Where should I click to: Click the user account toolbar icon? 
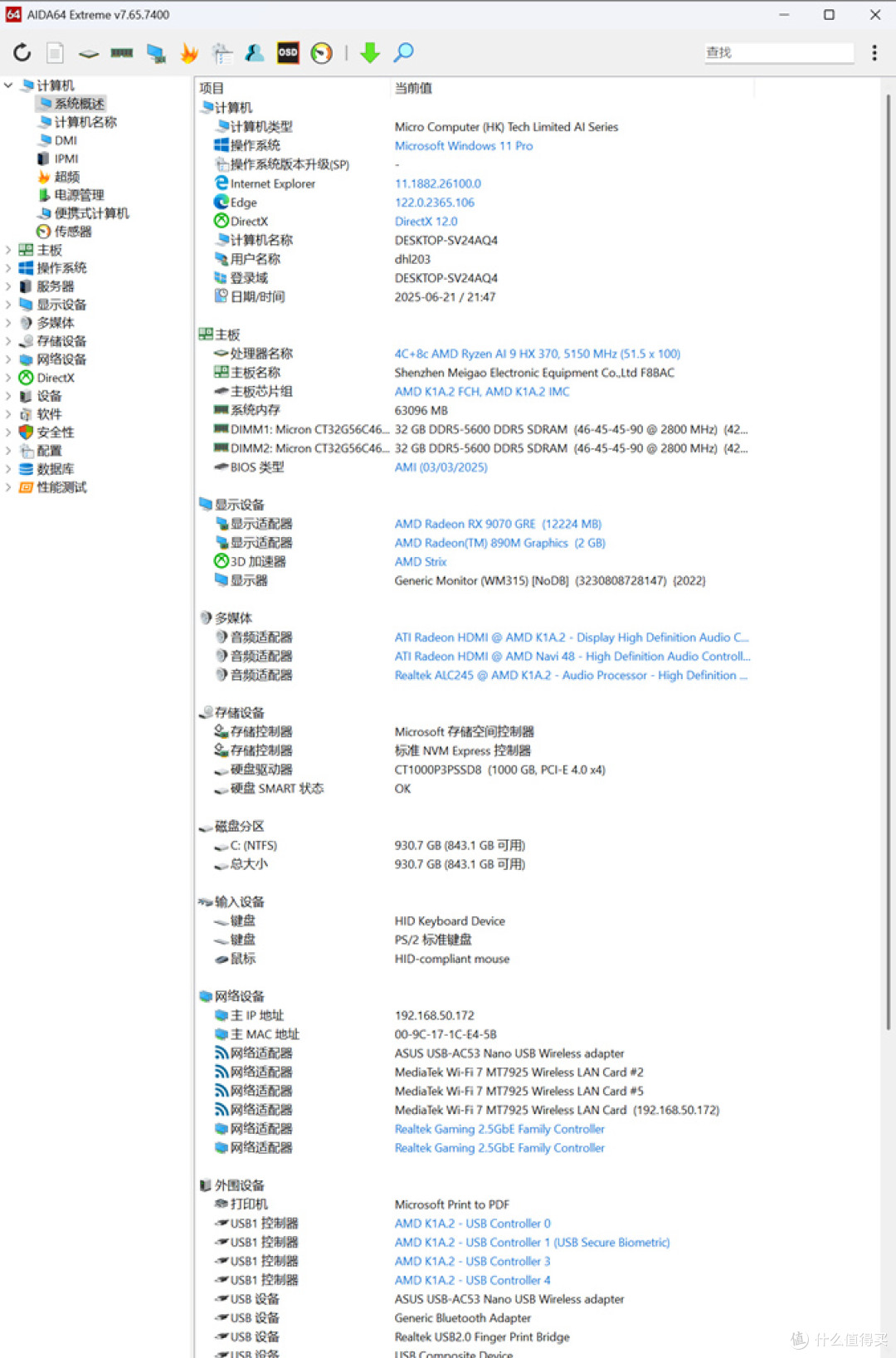click(x=255, y=53)
